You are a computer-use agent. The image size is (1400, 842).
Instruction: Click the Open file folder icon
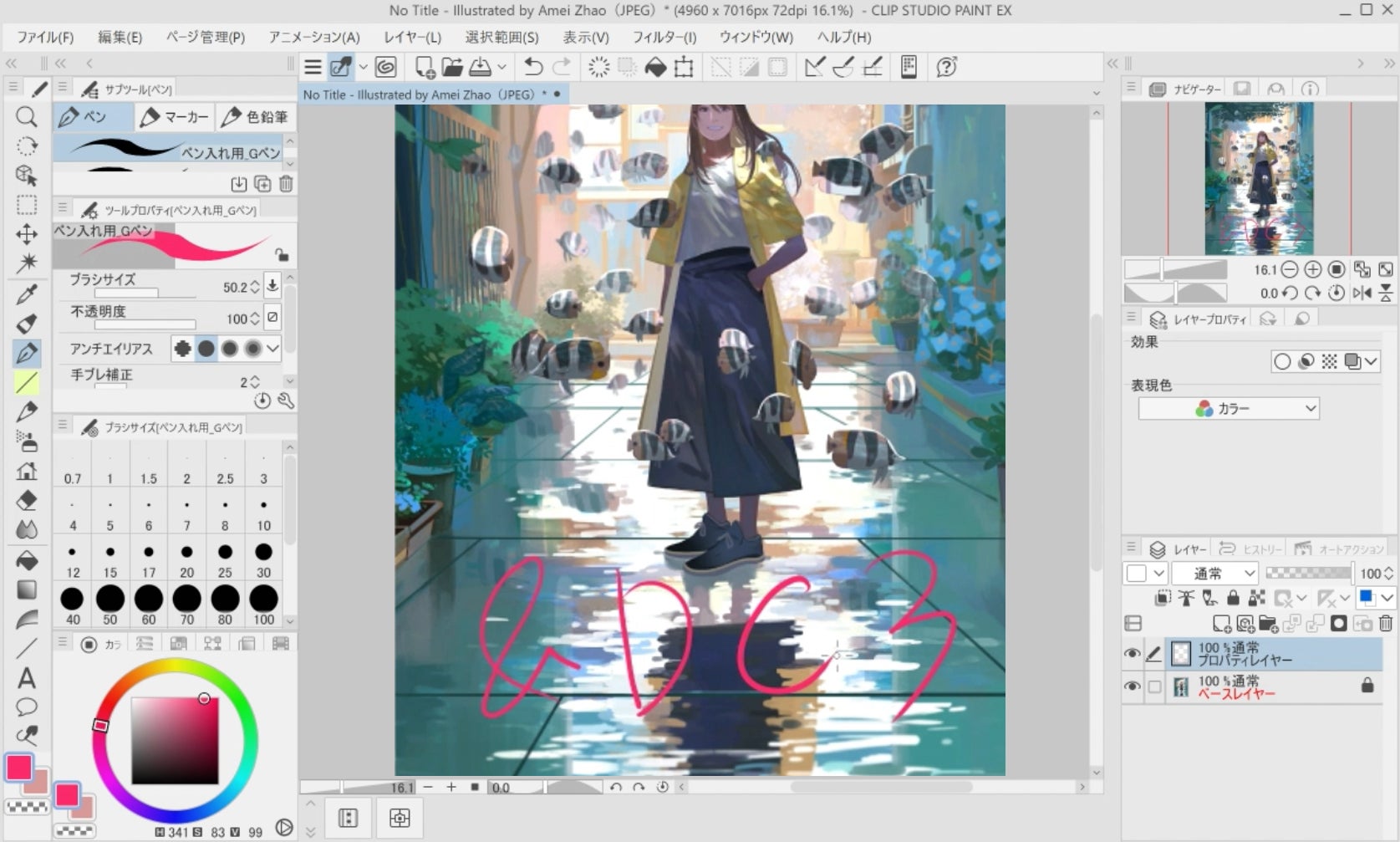click(452, 67)
